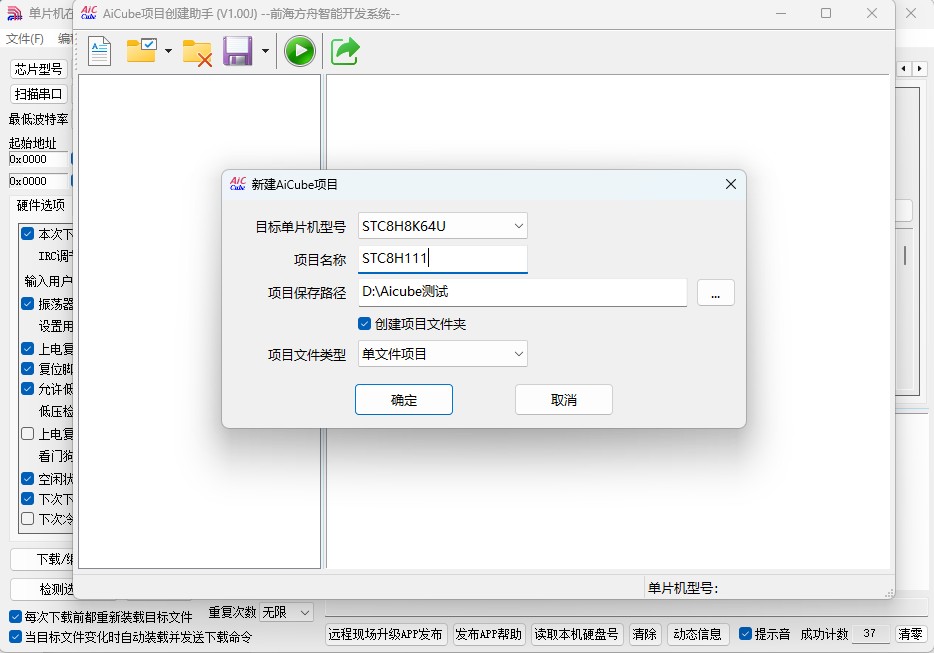934x653 pixels.
Task: Click the new document toolbar icon
Action: point(99,51)
